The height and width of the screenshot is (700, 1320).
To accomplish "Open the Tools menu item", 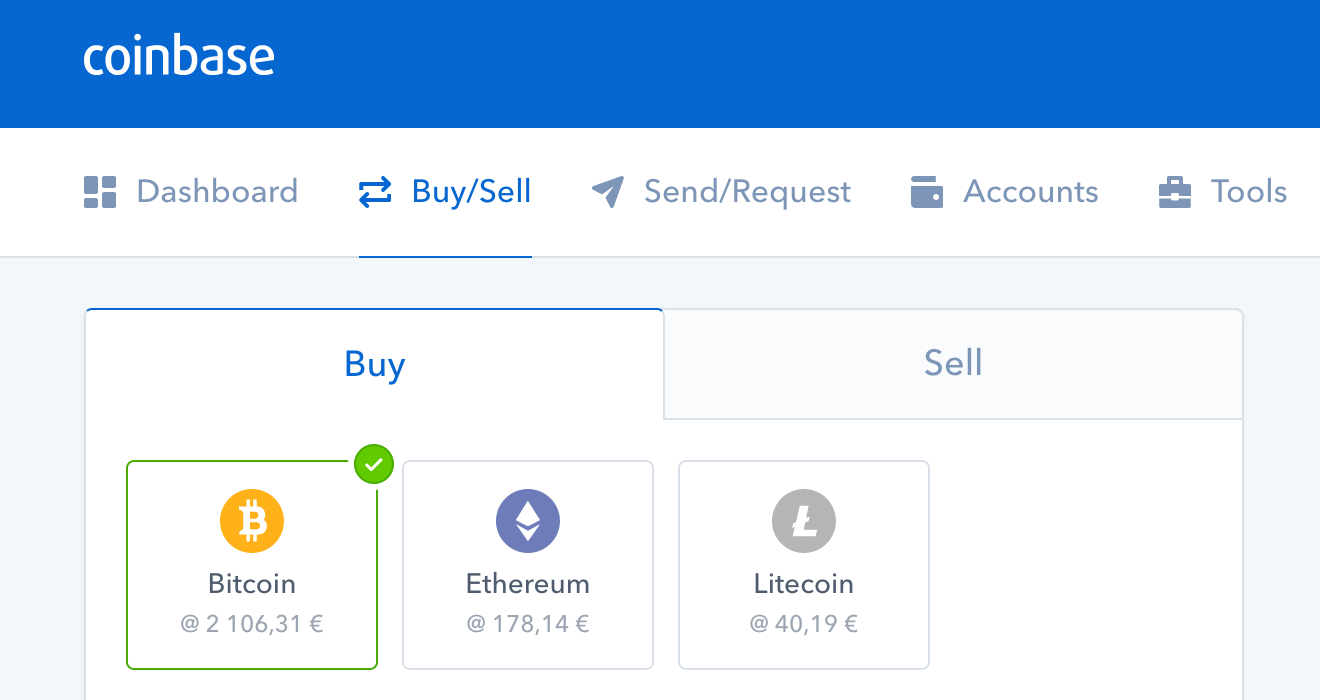I will 1222,192.
